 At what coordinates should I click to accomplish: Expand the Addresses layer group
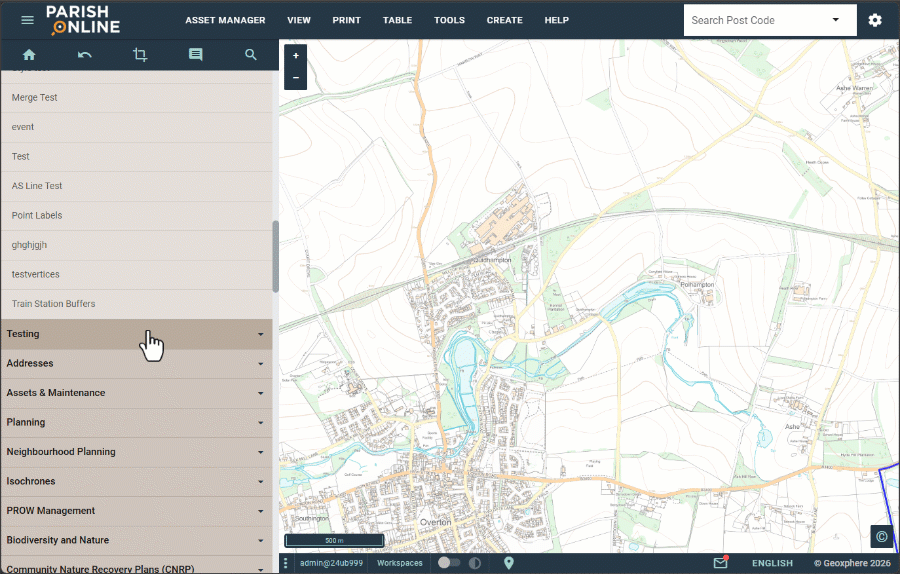(136, 364)
